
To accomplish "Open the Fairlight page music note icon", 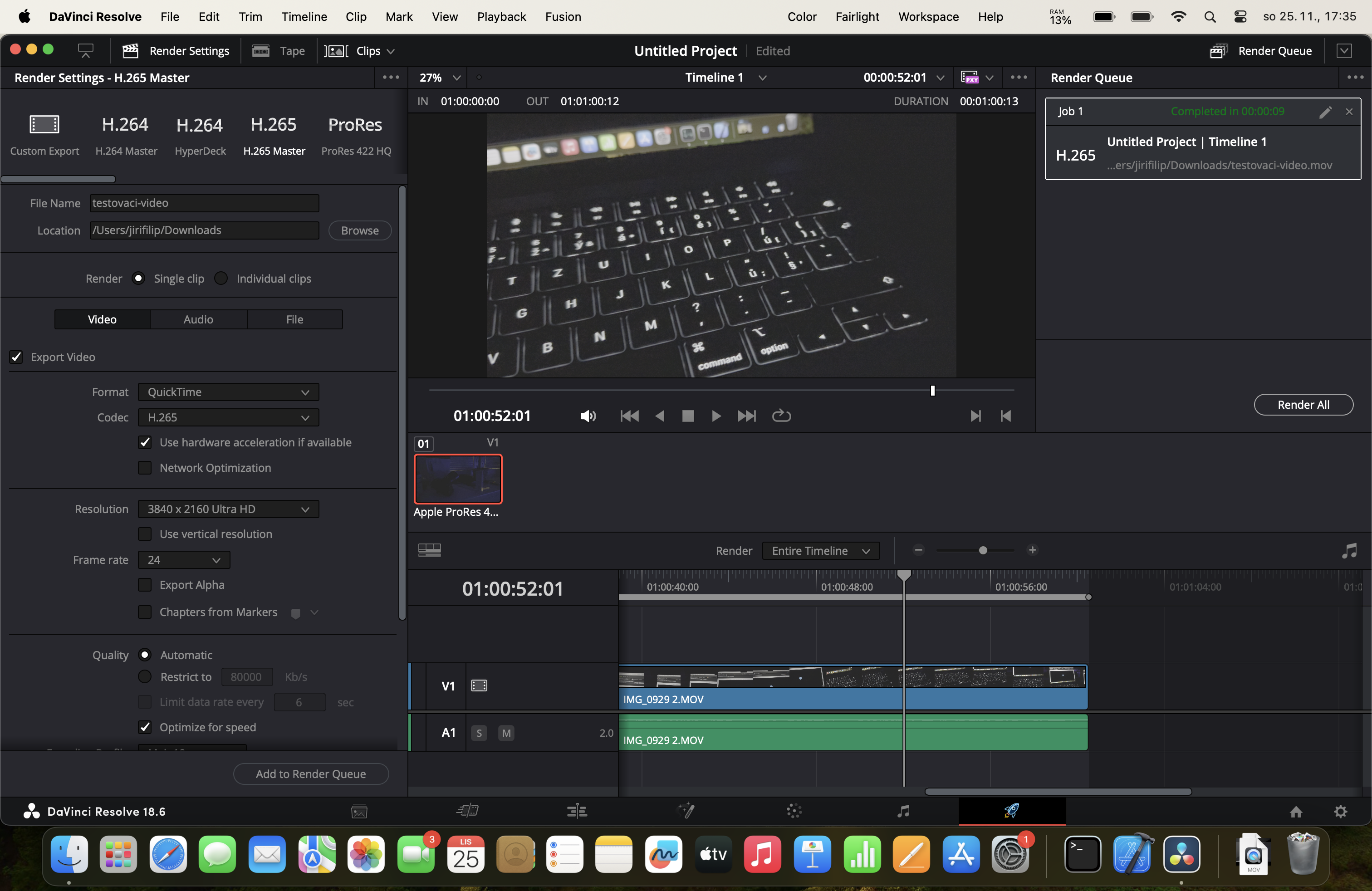I will [x=903, y=811].
